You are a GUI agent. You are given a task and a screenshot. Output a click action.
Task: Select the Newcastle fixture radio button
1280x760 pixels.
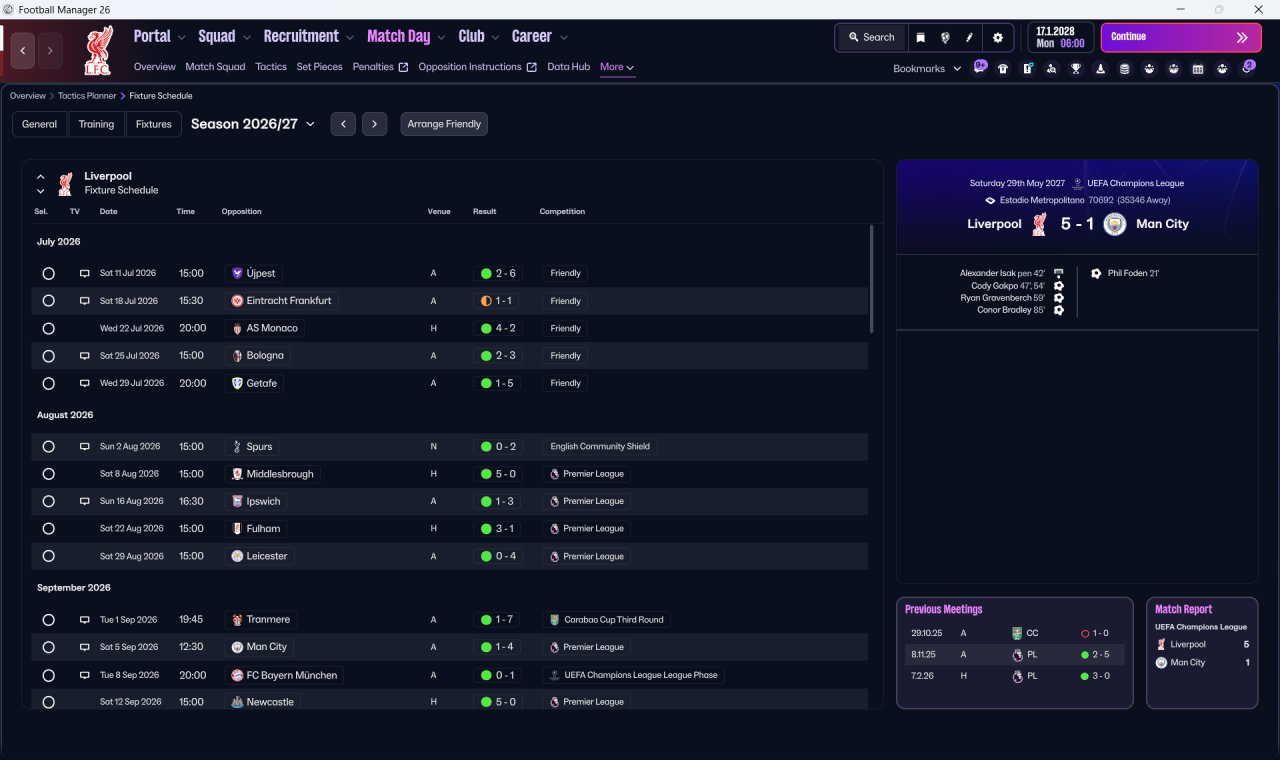(48, 702)
